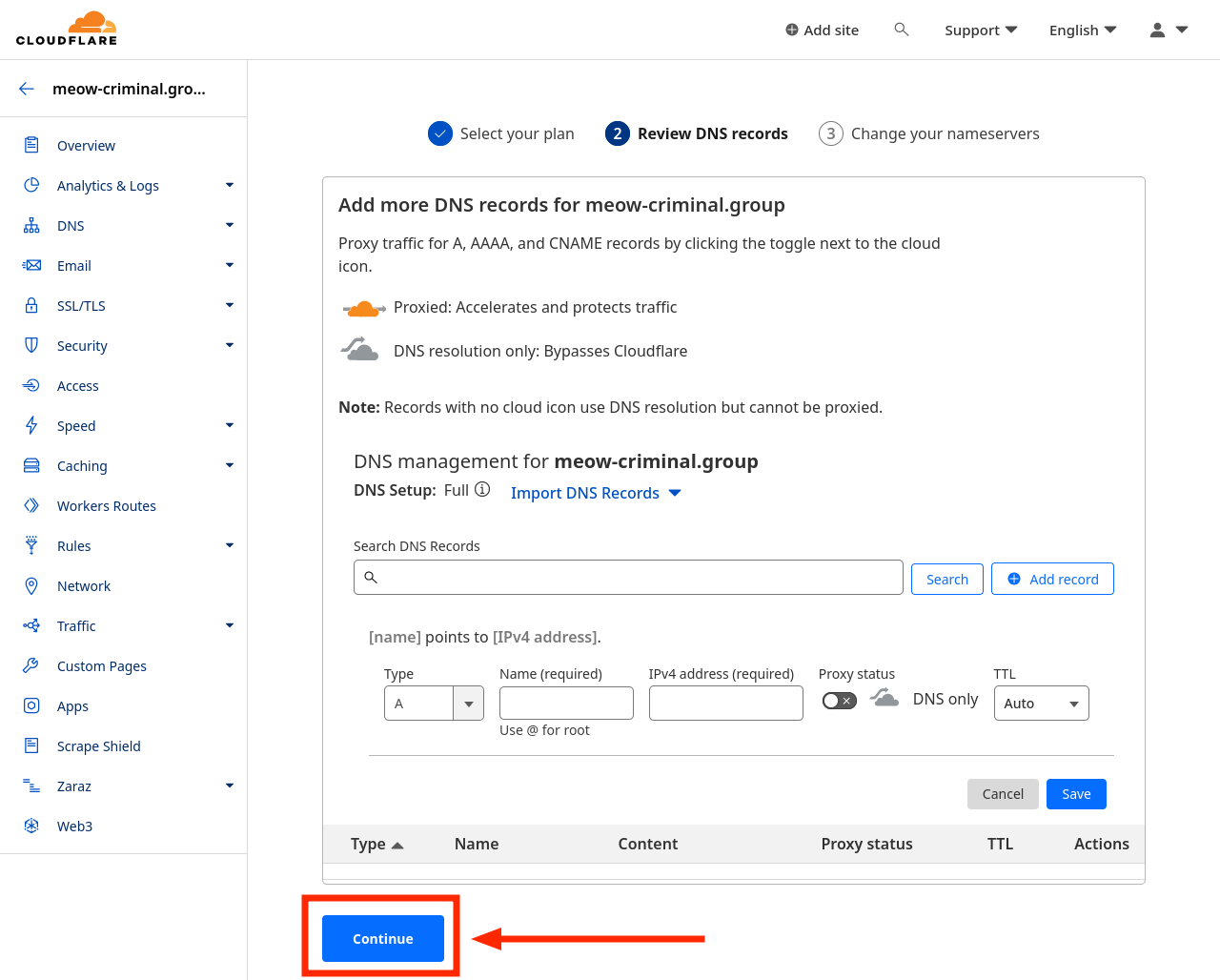Click the IPv4 address input field
The width and height of the screenshot is (1220, 980).
coord(726,704)
